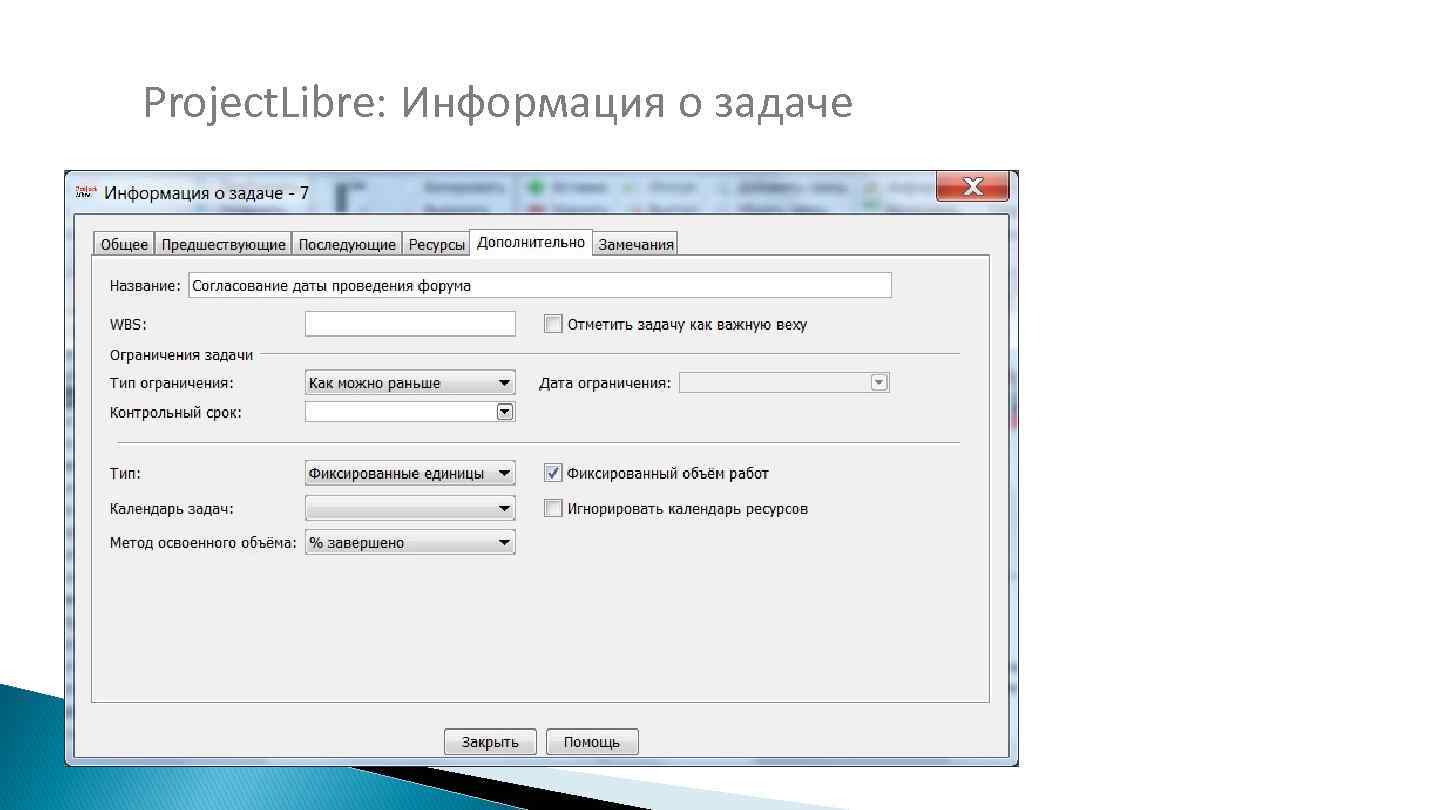Open the Метод освоенного объёма dropdown
This screenshot has width=1440, height=810.
point(410,542)
